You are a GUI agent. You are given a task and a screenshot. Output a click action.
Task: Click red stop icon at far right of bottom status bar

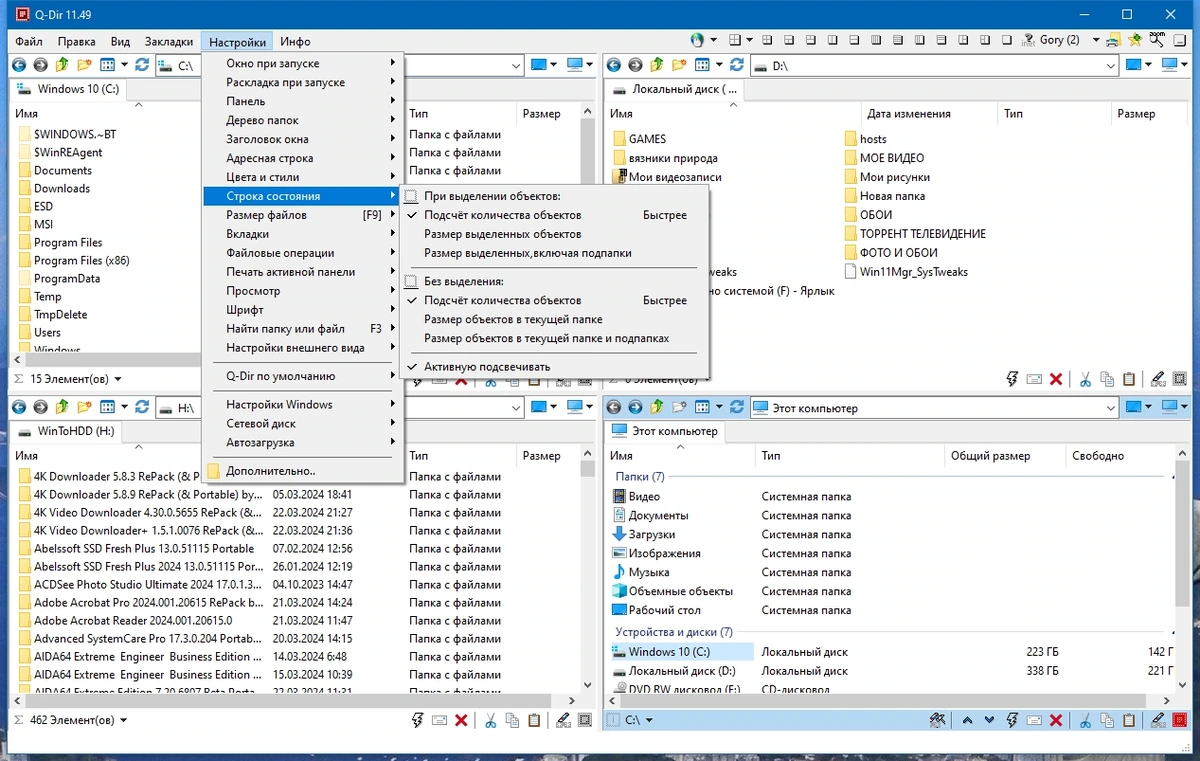(1180, 720)
